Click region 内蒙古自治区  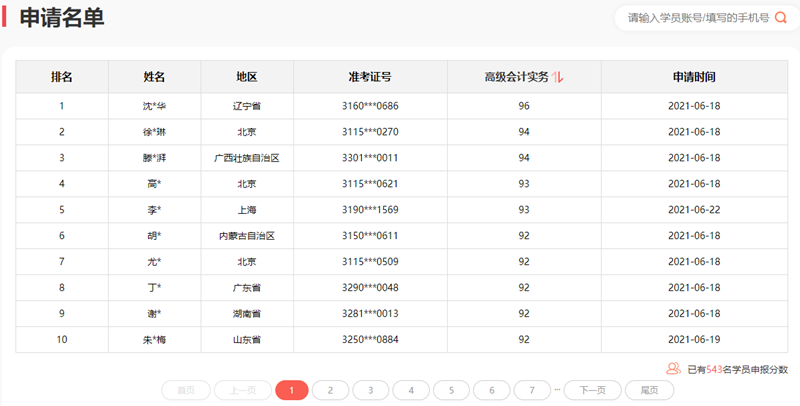(246, 236)
